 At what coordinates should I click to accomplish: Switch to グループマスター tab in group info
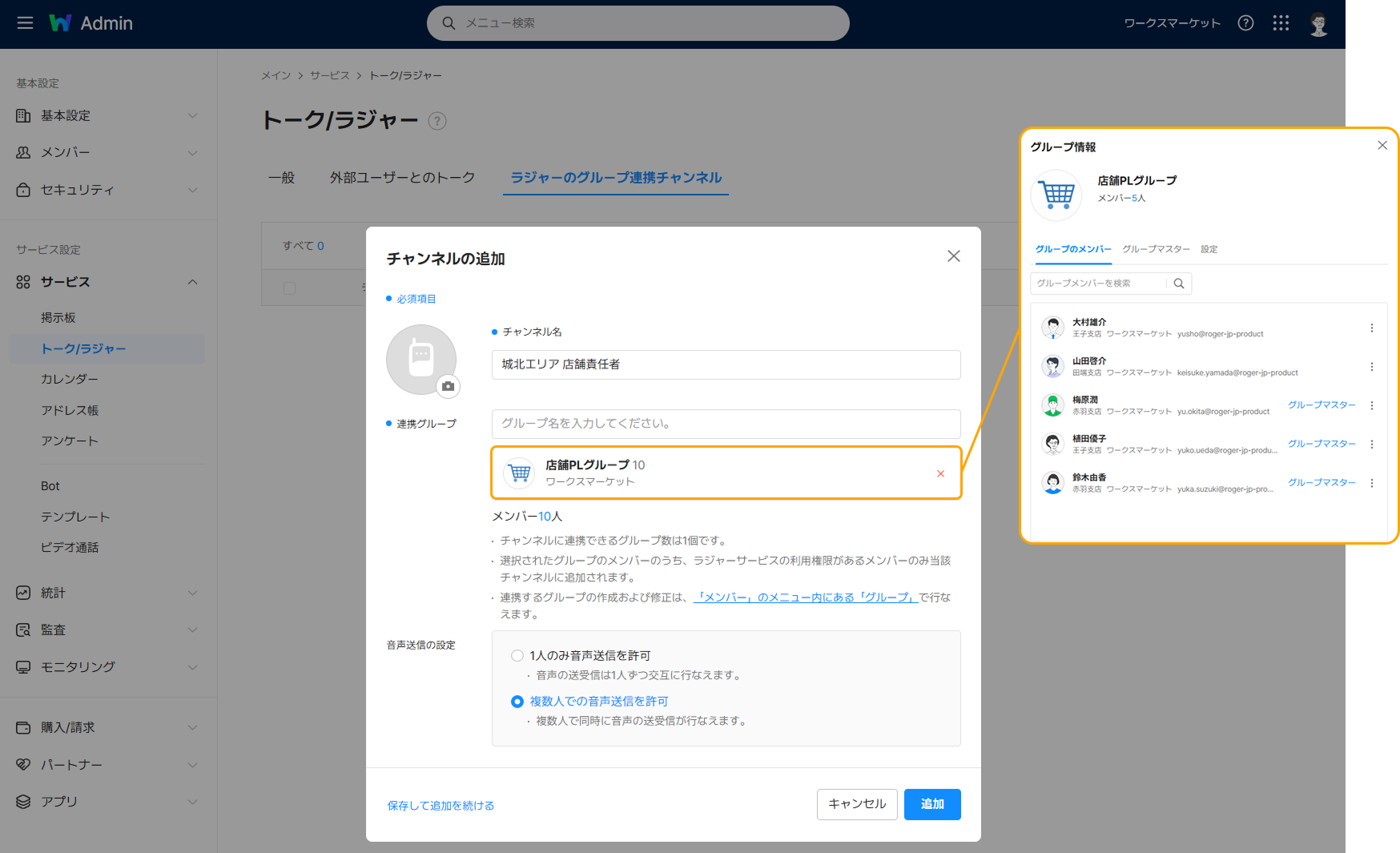coord(1155,249)
